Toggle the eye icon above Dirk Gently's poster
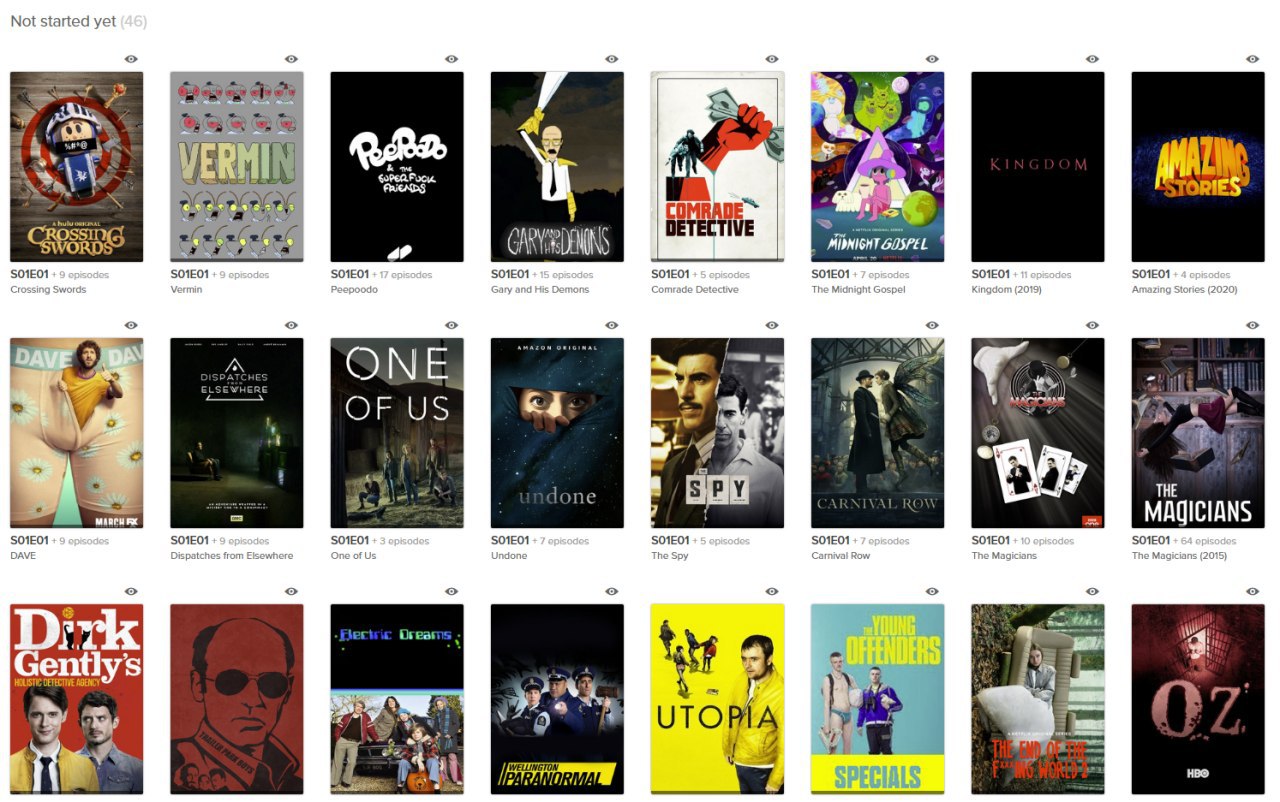 [131, 591]
